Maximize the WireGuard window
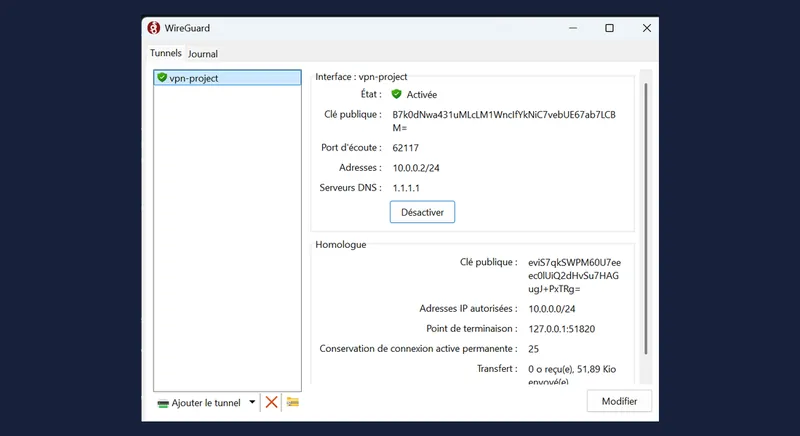 [x=609, y=28]
